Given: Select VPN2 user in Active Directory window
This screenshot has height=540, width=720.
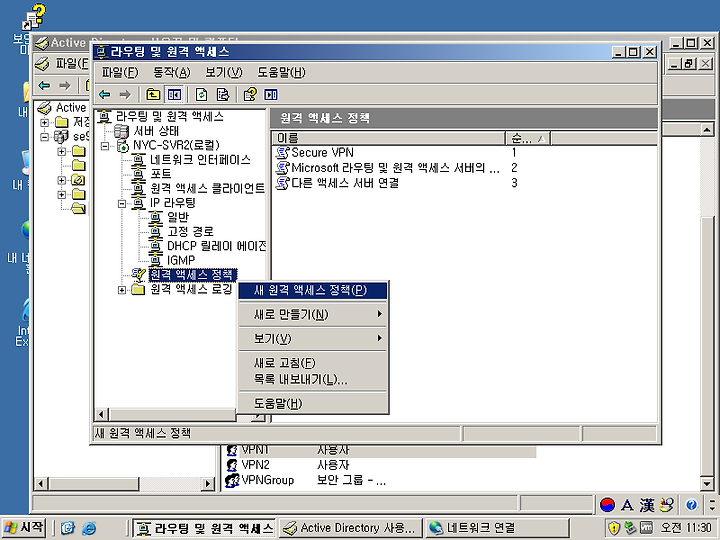Looking at the screenshot, I should (255, 465).
